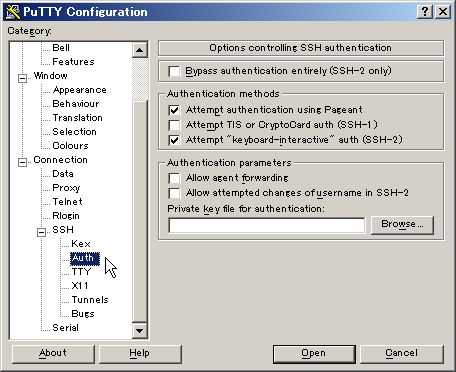
Task: Uncheck Attempt authentication using Pageant
Action: coord(174,110)
